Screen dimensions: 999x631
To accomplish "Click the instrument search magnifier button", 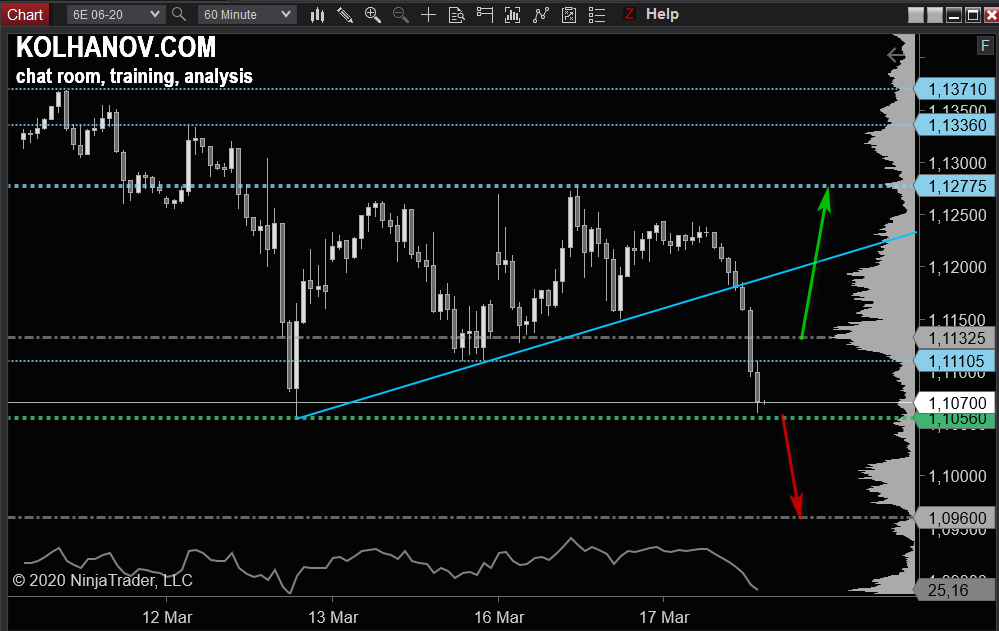I will click(178, 14).
